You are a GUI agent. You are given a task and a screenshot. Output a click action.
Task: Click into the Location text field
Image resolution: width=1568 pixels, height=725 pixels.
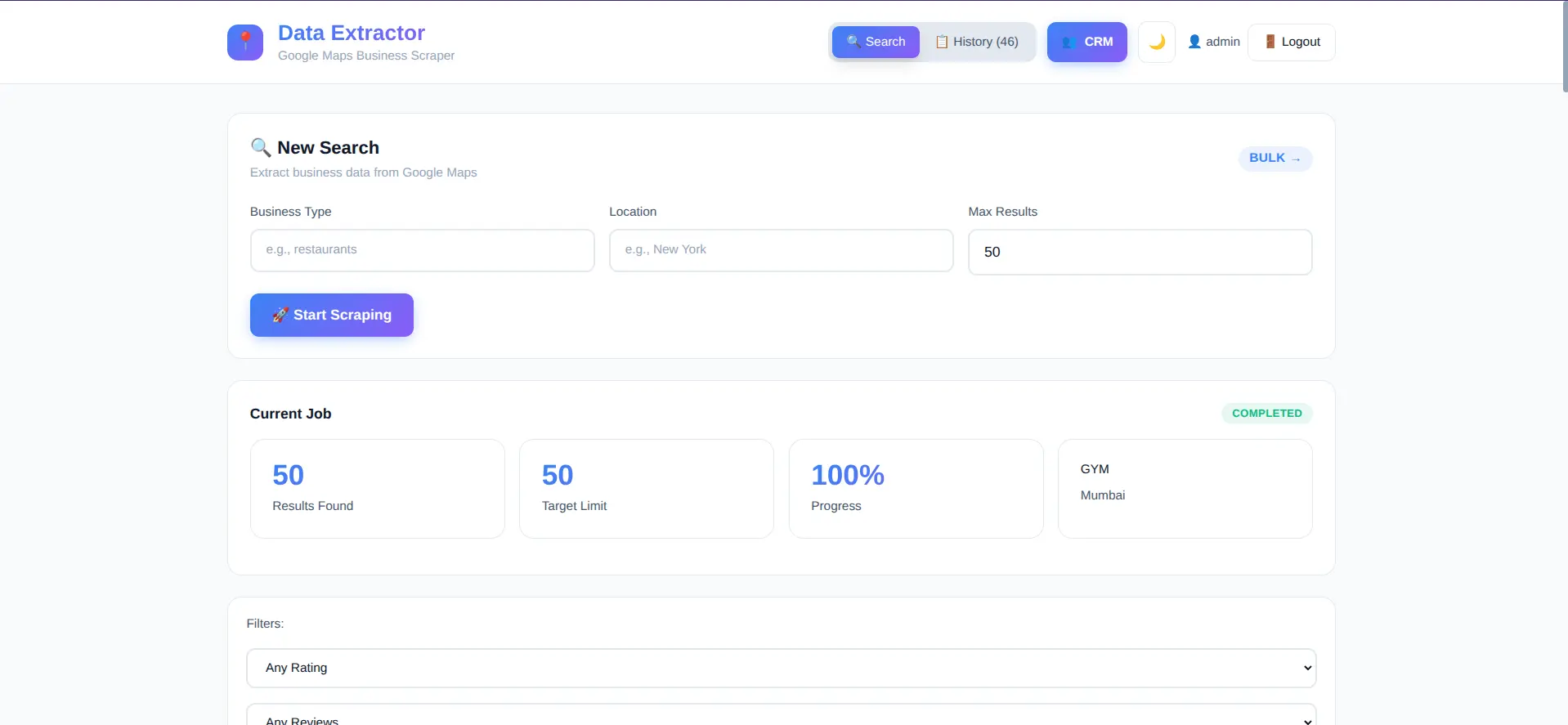pyautogui.click(x=781, y=250)
